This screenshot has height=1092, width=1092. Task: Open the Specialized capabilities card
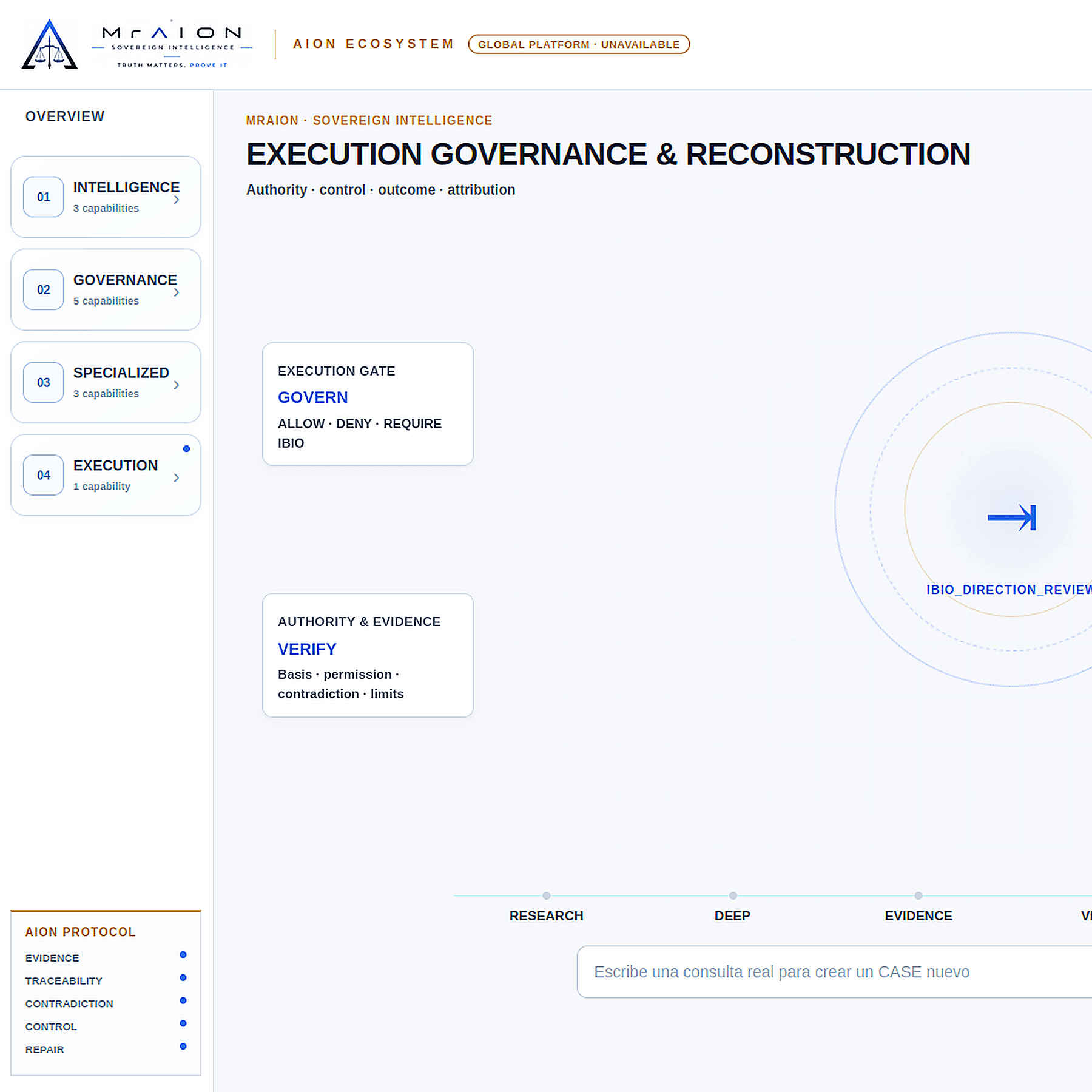106,383
